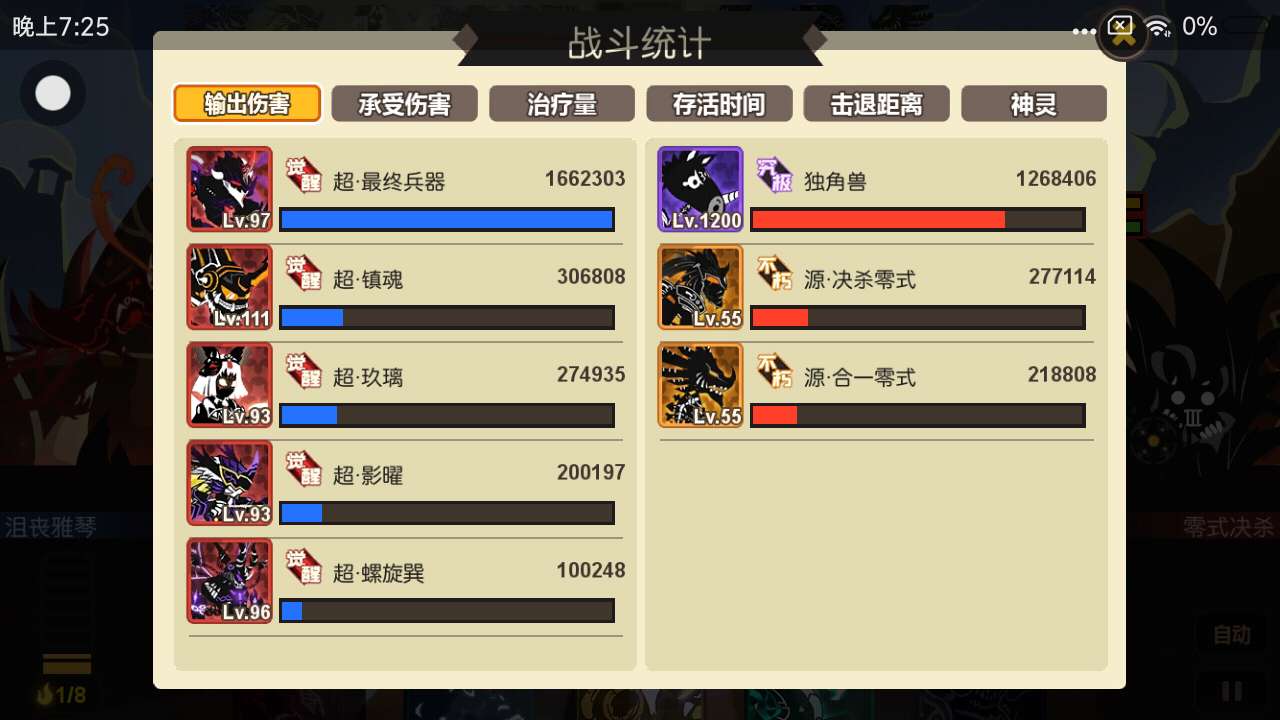Viewport: 1280px width, 720px height.
Task: Choose the 超·影曜 unit icon
Action: tap(229, 483)
